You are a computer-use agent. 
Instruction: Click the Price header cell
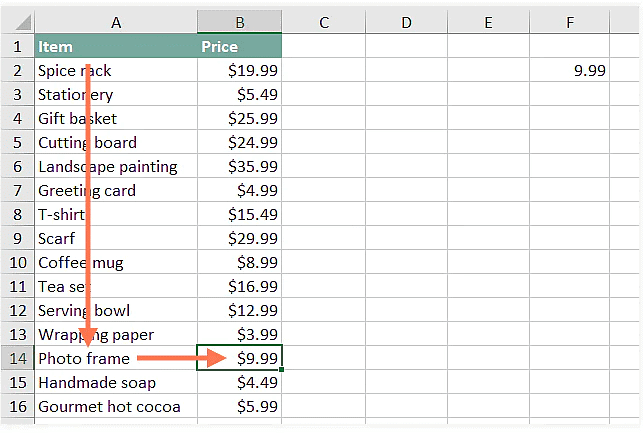pyautogui.click(x=240, y=46)
